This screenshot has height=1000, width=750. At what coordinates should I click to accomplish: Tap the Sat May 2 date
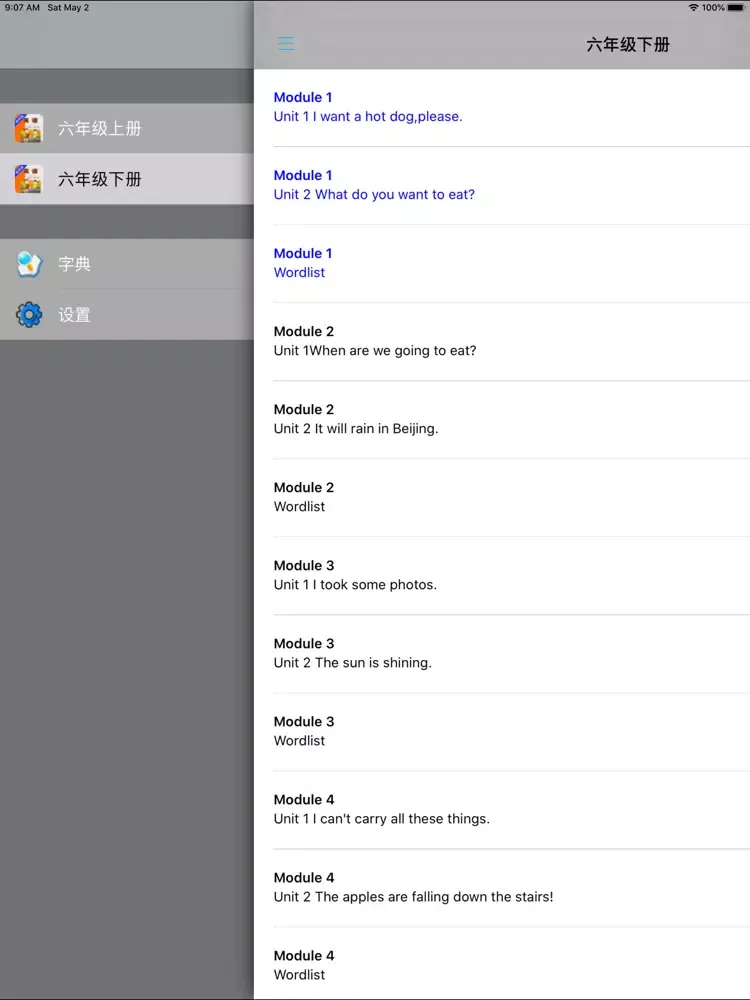pyautogui.click(x=68, y=8)
